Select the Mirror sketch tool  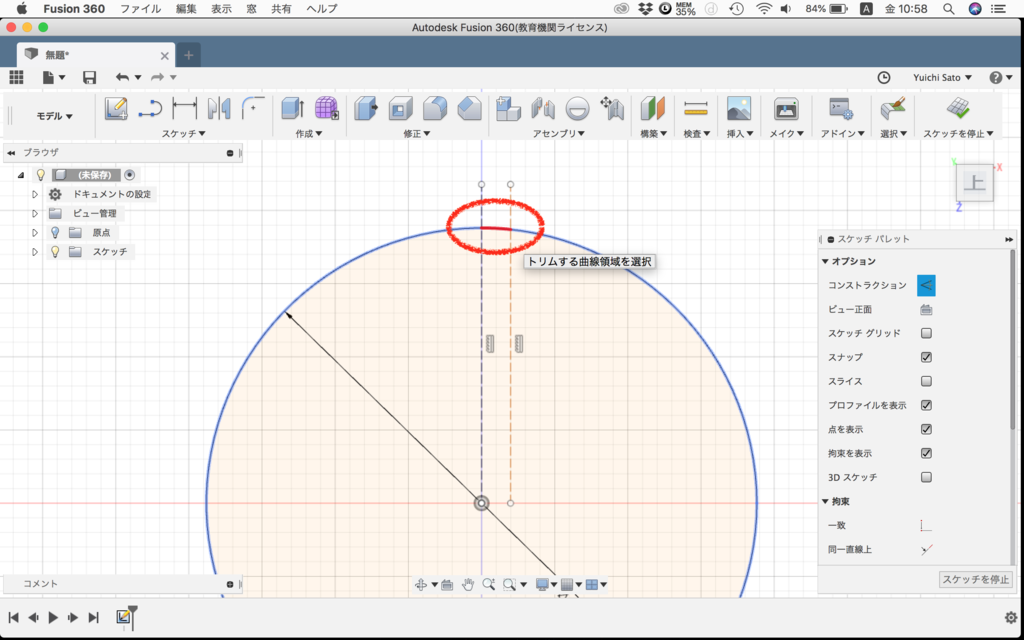[219, 108]
